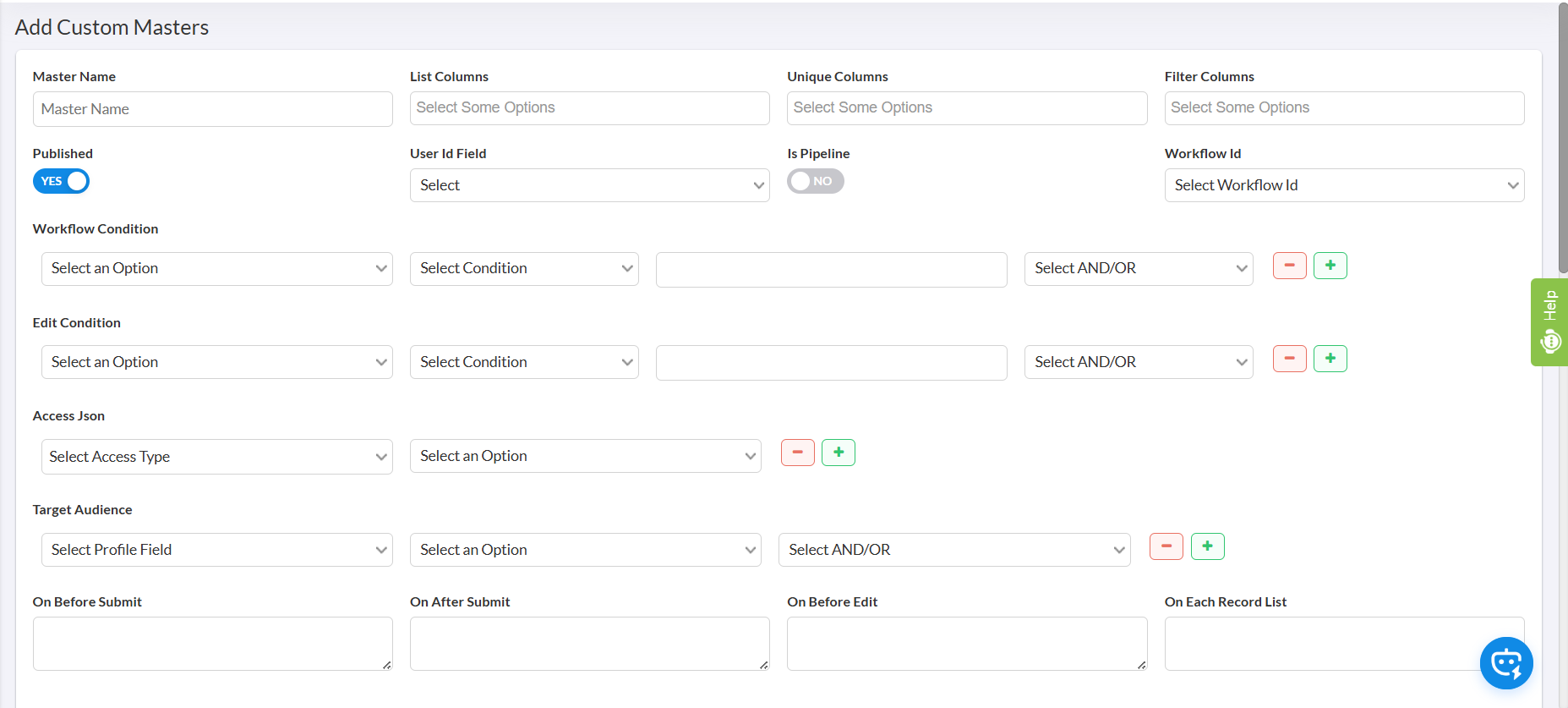Viewport: 1568px width, 708px height.
Task: Open the chatbot assistant icon
Action: (1505, 663)
